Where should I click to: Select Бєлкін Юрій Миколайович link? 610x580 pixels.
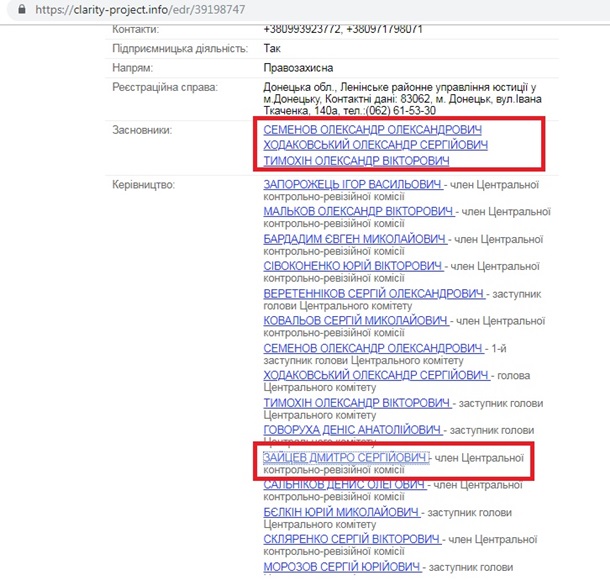click(341, 511)
